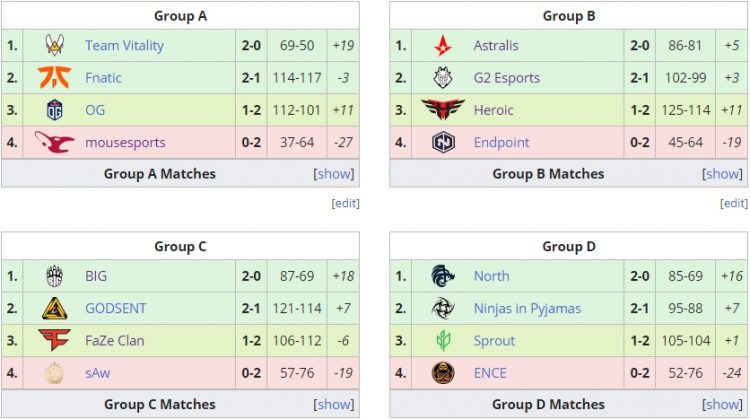
Task: Open the edit link below Group A
Action: (x=345, y=203)
